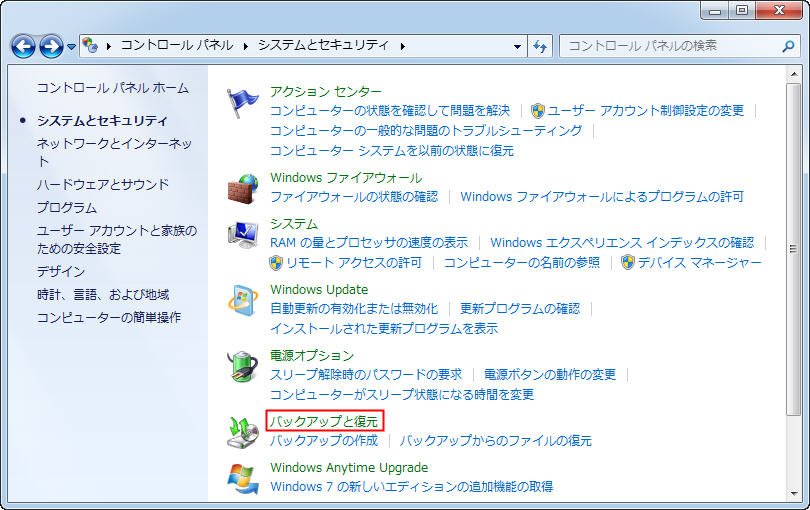Open デバイス マネージャー link

[699, 262]
